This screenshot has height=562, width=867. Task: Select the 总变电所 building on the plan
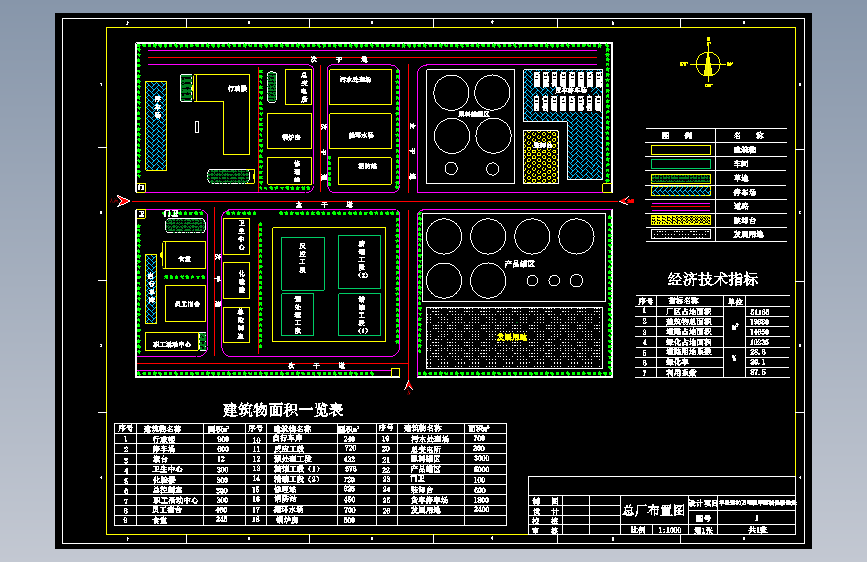299,87
